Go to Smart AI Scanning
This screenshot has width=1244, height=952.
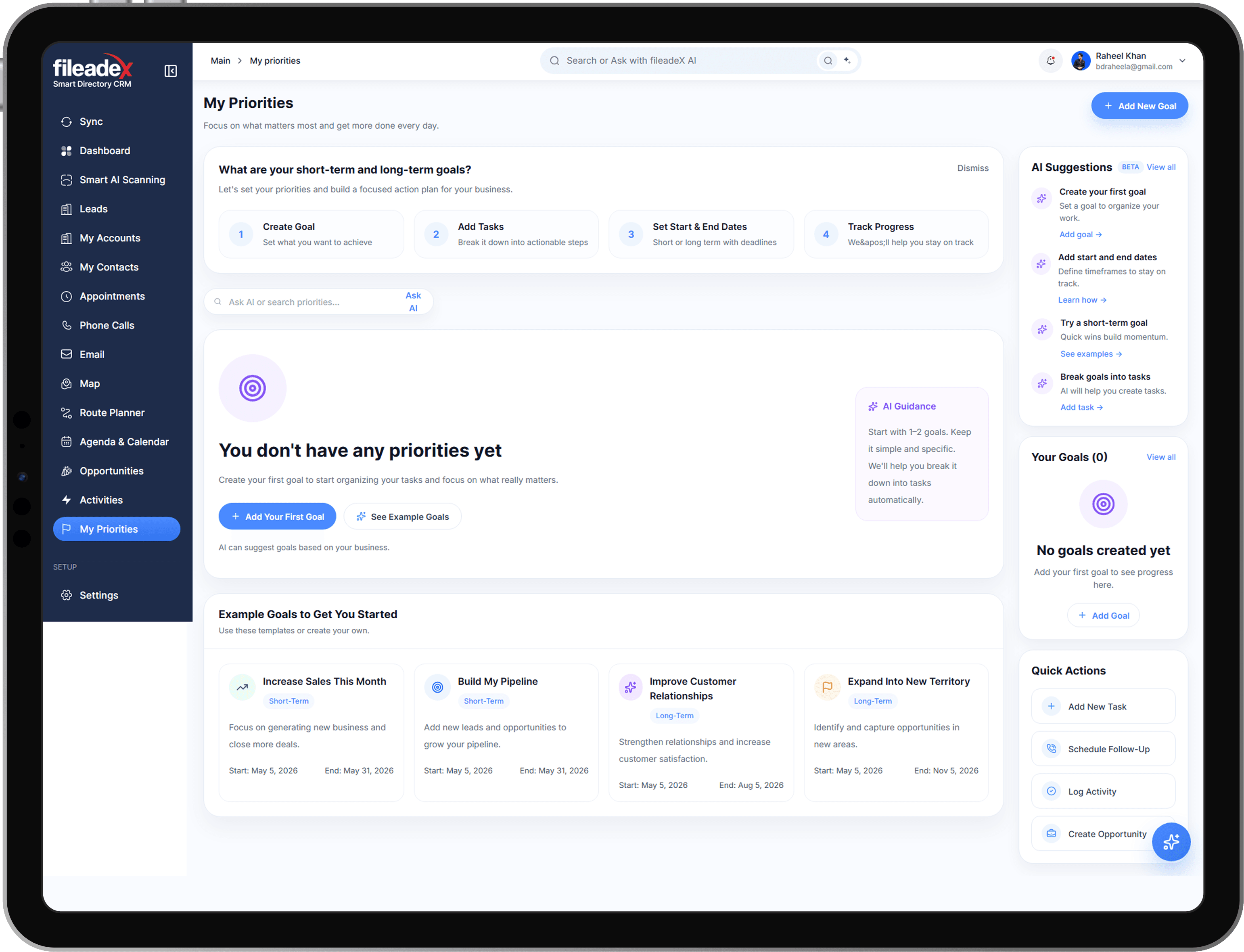[x=116, y=180]
